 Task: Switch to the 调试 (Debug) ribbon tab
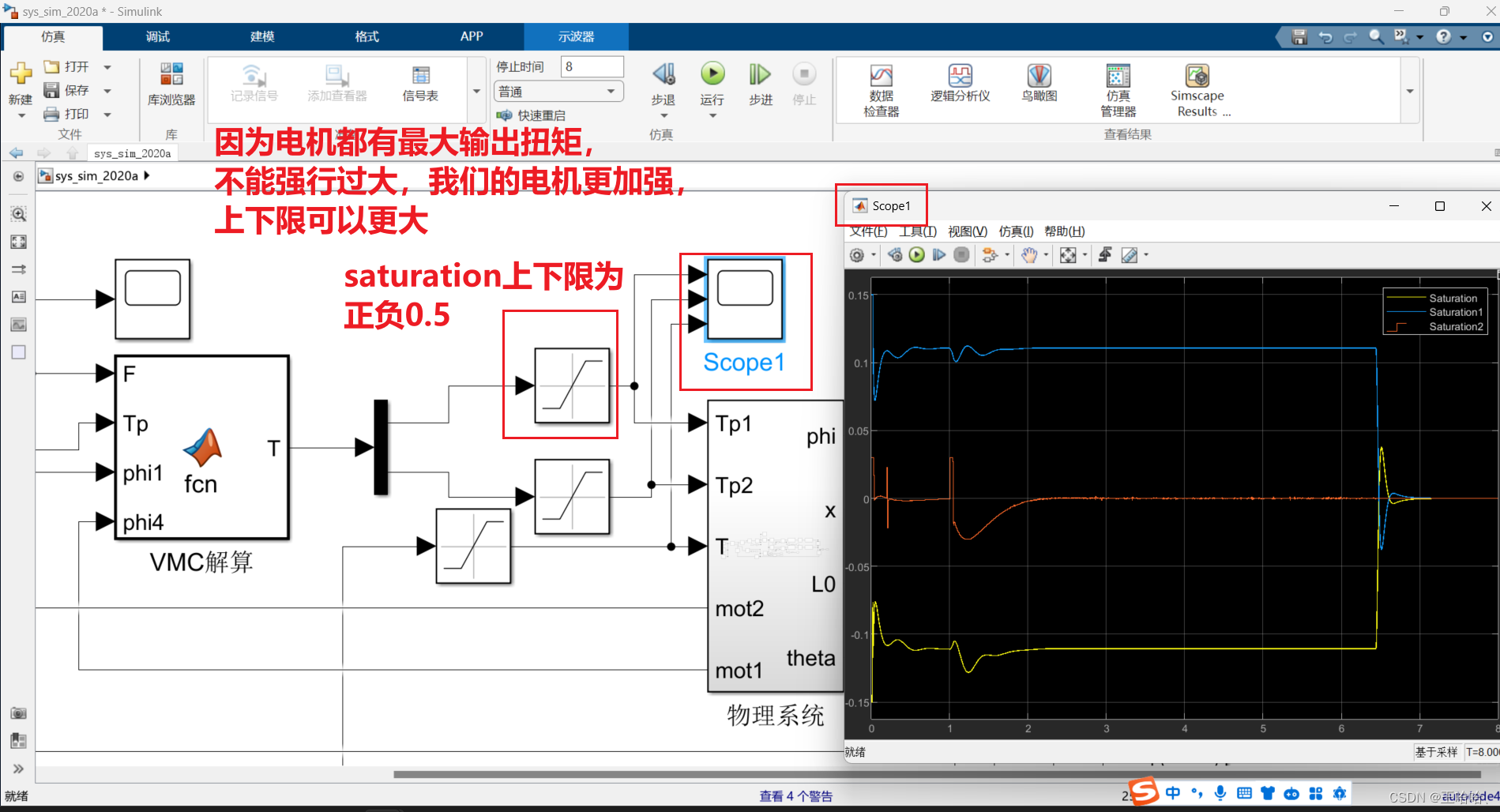click(157, 37)
